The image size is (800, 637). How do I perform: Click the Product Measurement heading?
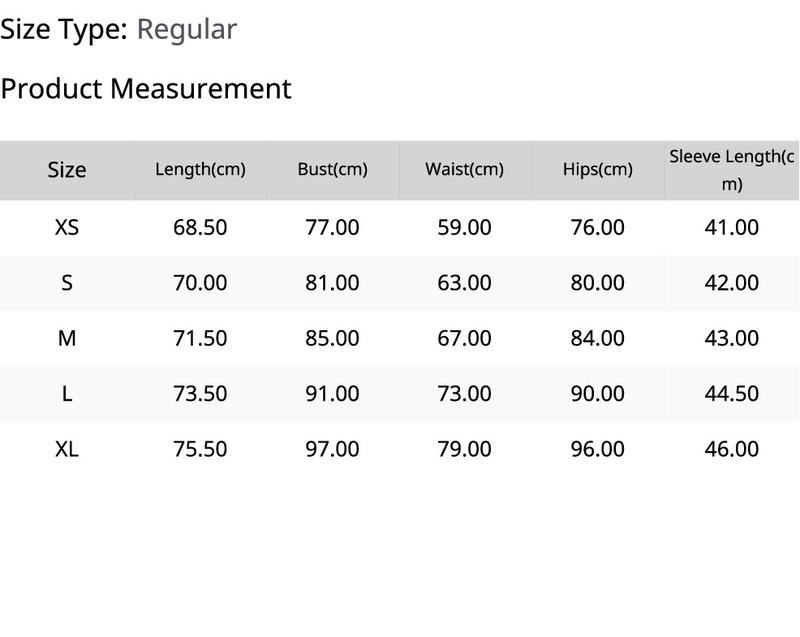pyautogui.click(x=146, y=89)
